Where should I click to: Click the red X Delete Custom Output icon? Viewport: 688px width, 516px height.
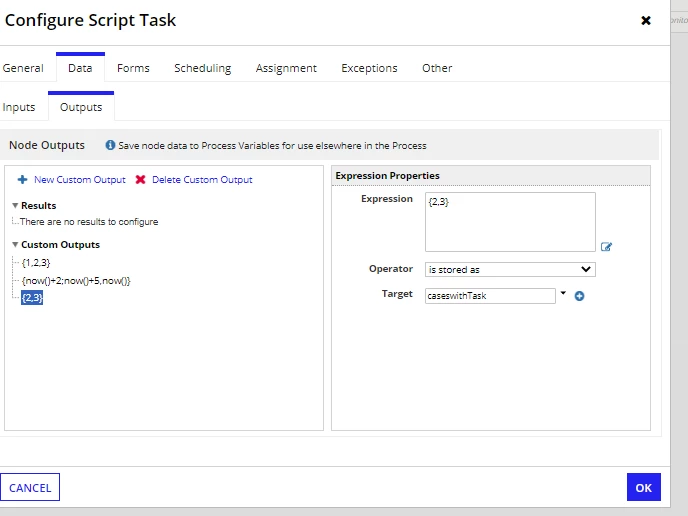[x=140, y=179]
